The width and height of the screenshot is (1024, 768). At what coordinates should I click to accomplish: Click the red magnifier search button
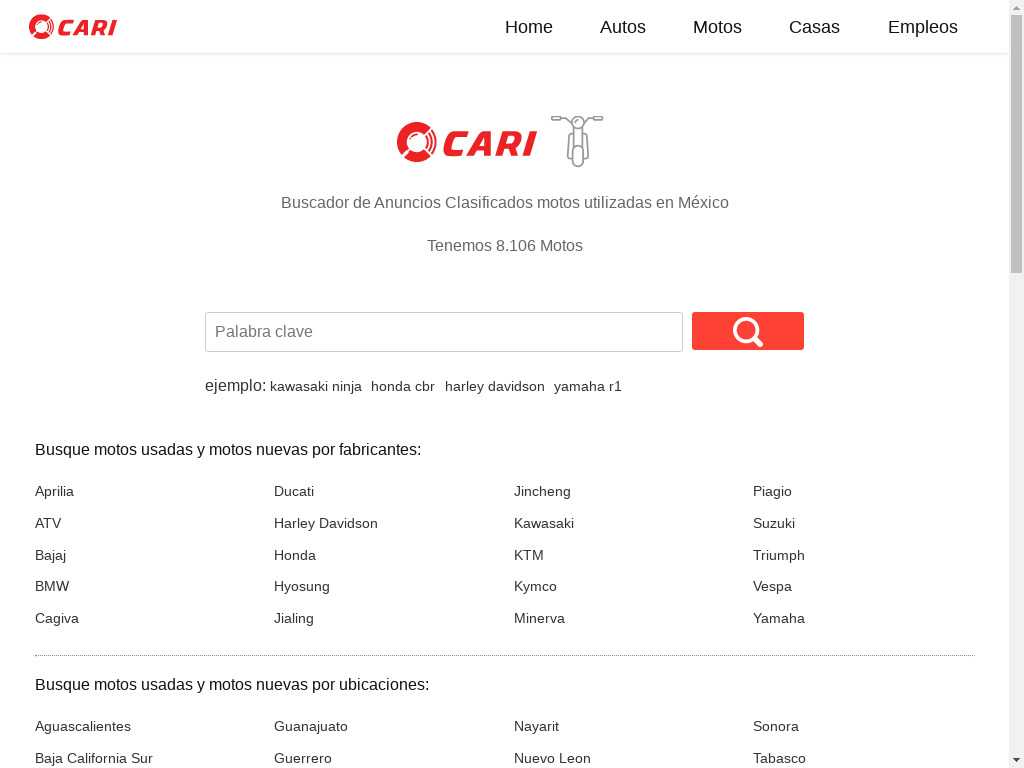click(x=748, y=331)
